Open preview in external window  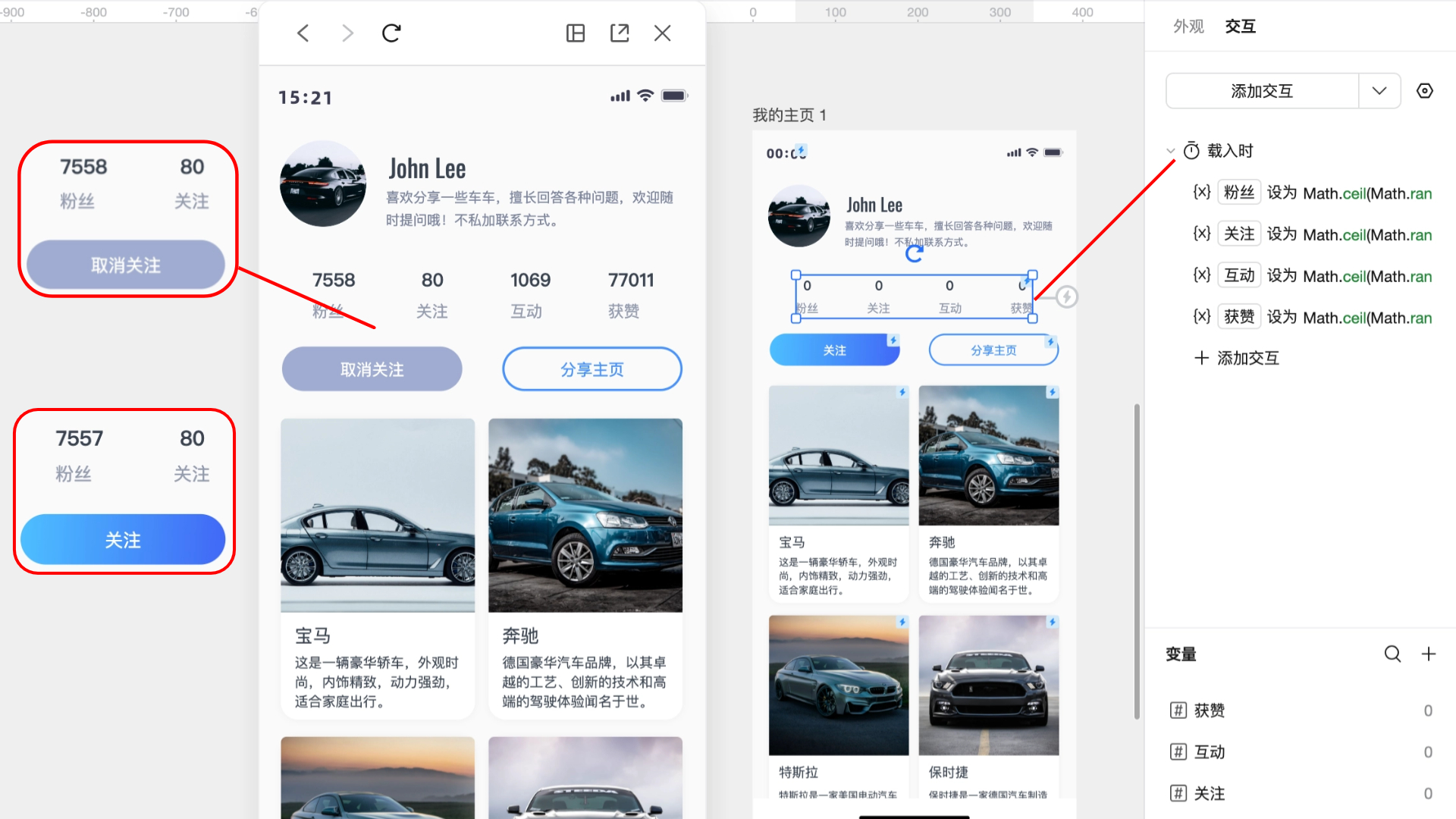[620, 33]
